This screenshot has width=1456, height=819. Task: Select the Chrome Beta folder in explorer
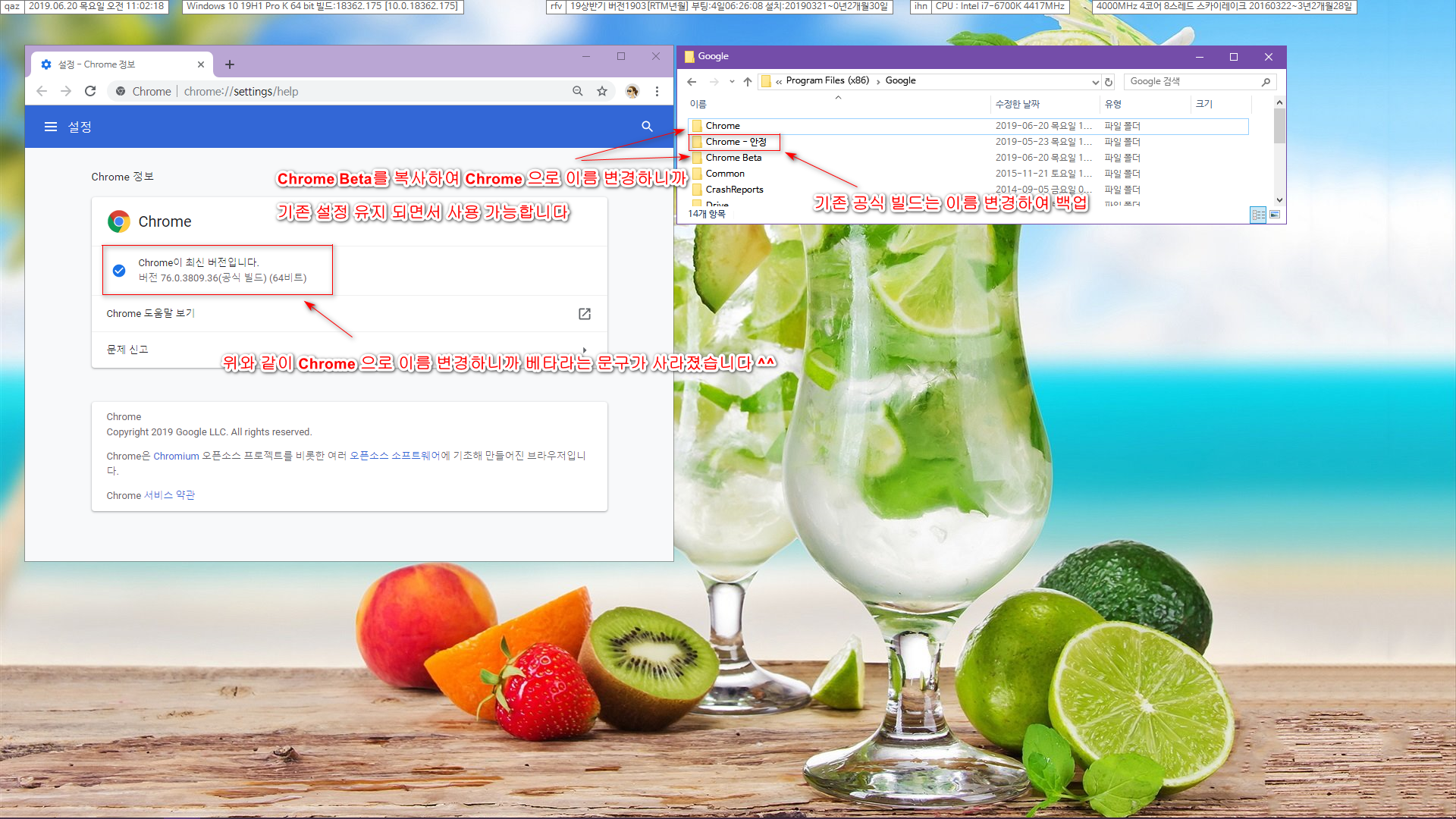[x=732, y=157]
